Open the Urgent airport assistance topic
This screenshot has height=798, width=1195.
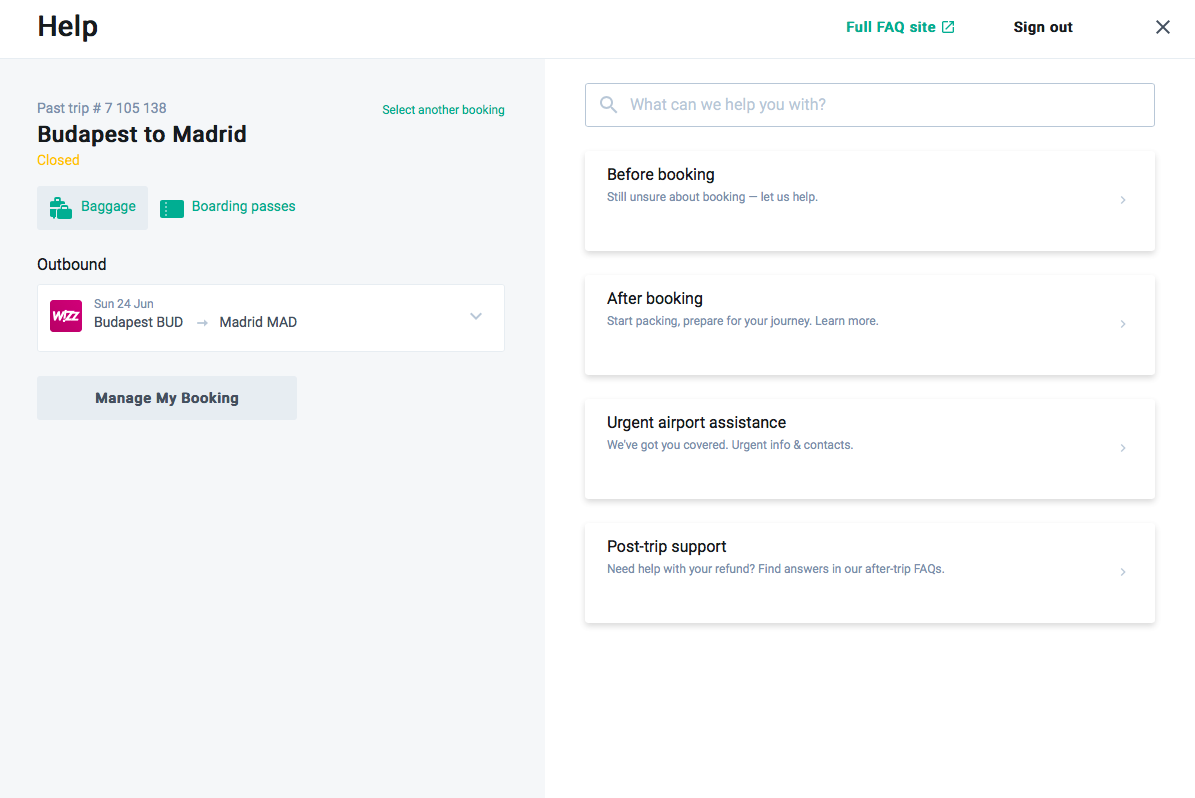coord(869,448)
